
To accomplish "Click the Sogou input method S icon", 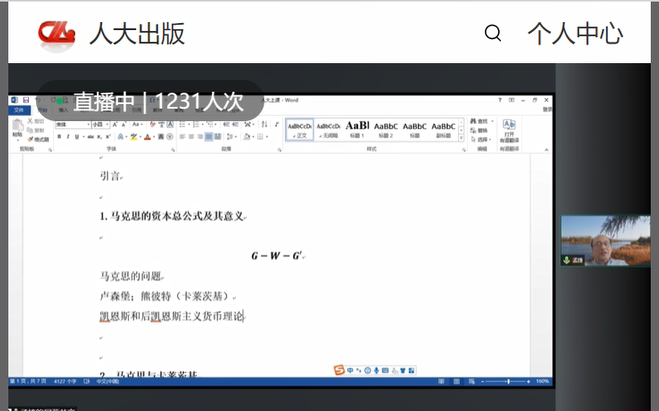I will coord(339,370).
